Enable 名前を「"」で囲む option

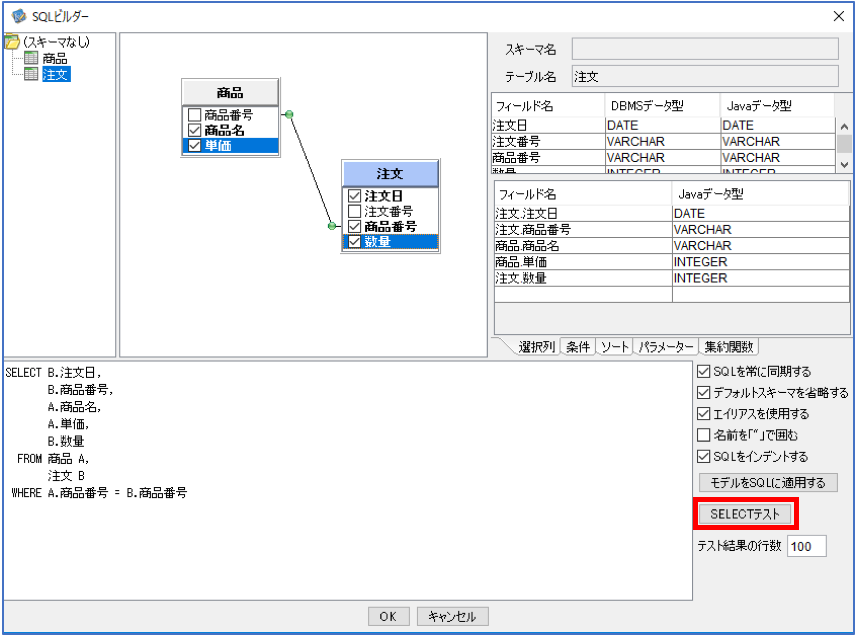[704, 435]
